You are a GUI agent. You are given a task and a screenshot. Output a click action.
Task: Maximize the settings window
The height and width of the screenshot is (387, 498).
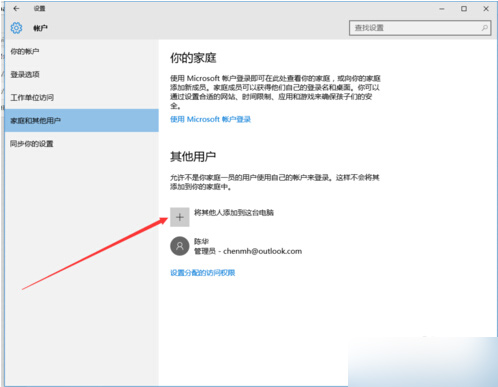click(x=464, y=9)
